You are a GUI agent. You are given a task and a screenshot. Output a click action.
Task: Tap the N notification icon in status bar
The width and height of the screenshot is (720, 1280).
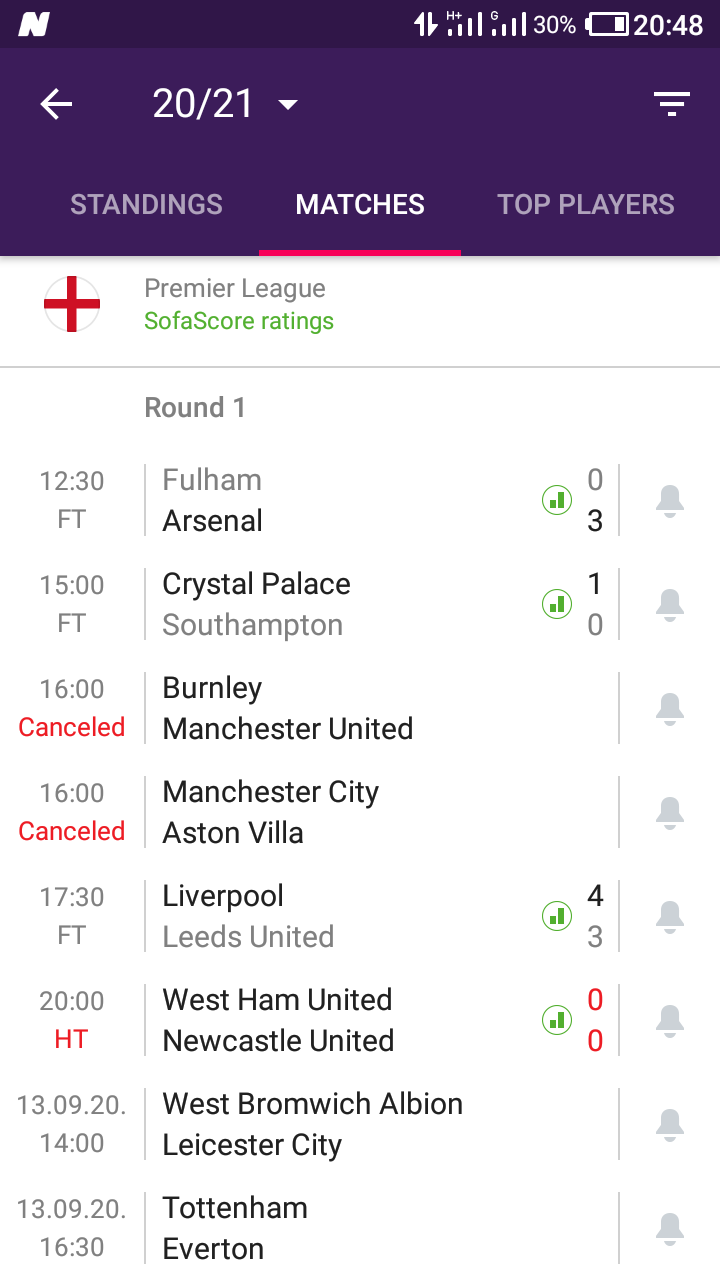tap(34, 24)
